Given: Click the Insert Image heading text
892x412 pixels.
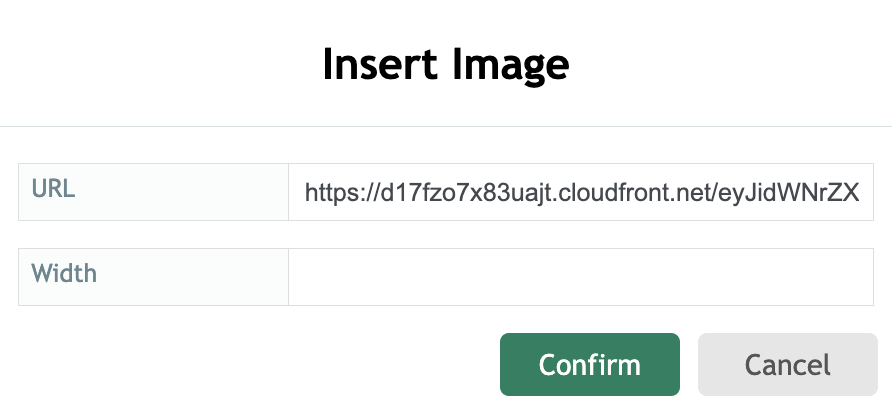Looking at the screenshot, I should click(445, 64).
